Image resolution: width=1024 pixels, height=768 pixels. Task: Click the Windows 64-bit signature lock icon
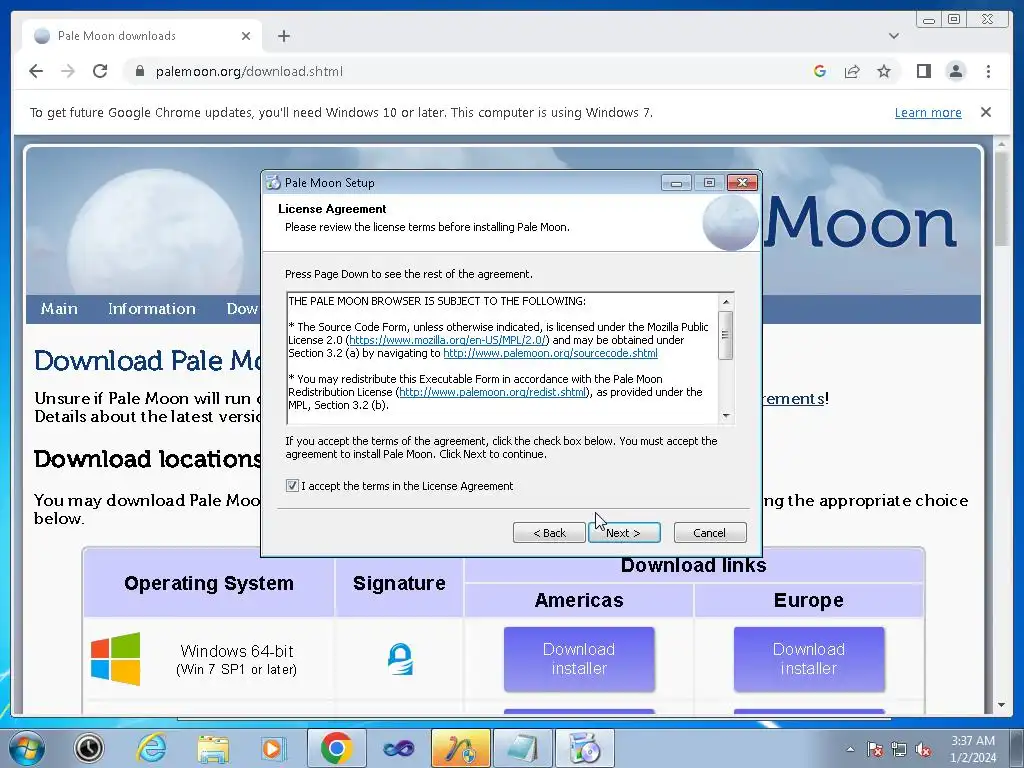coord(400,659)
